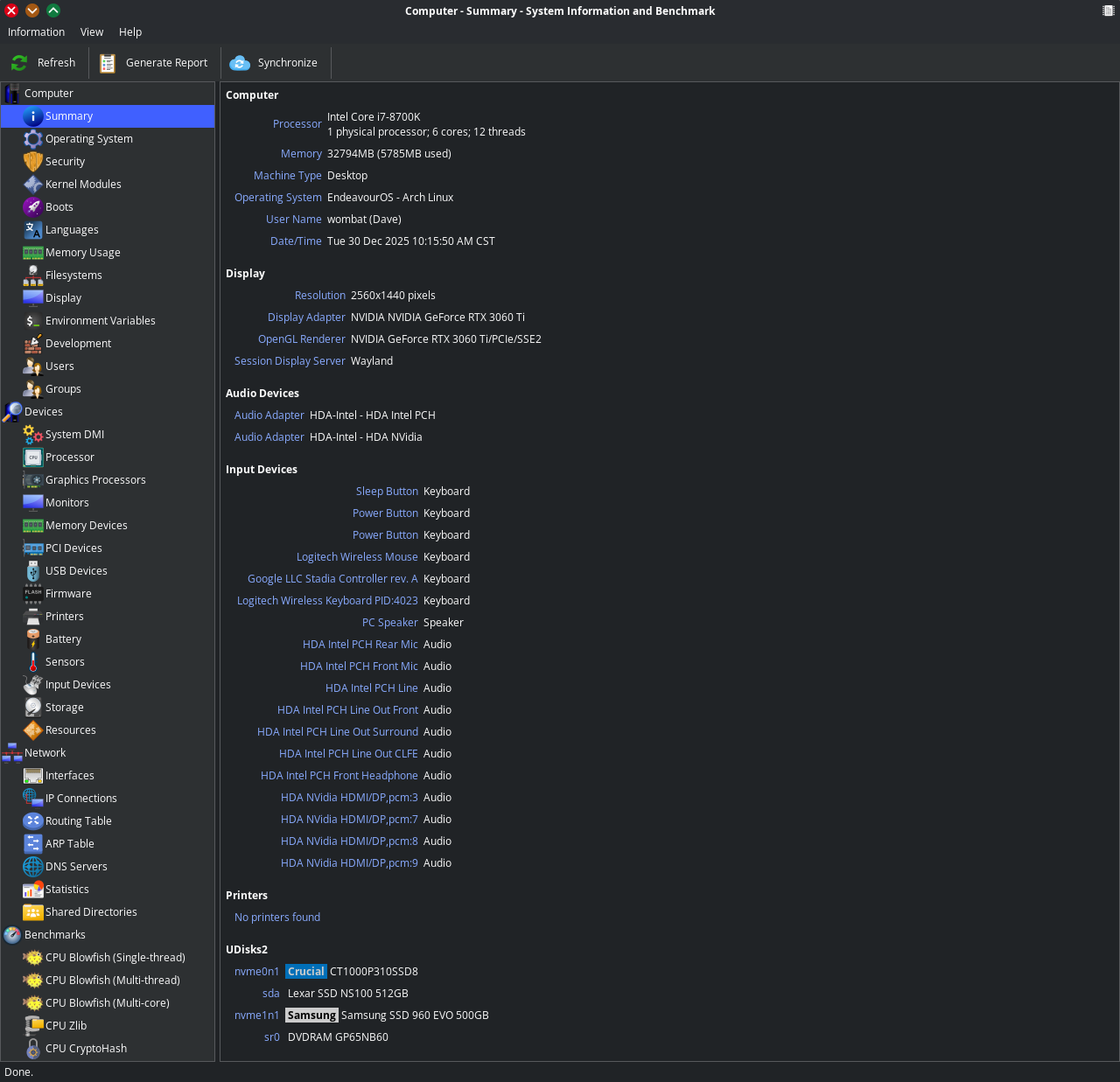Click the Battery icon in the sidebar
This screenshot has width=1120, height=1082.
click(x=32, y=639)
